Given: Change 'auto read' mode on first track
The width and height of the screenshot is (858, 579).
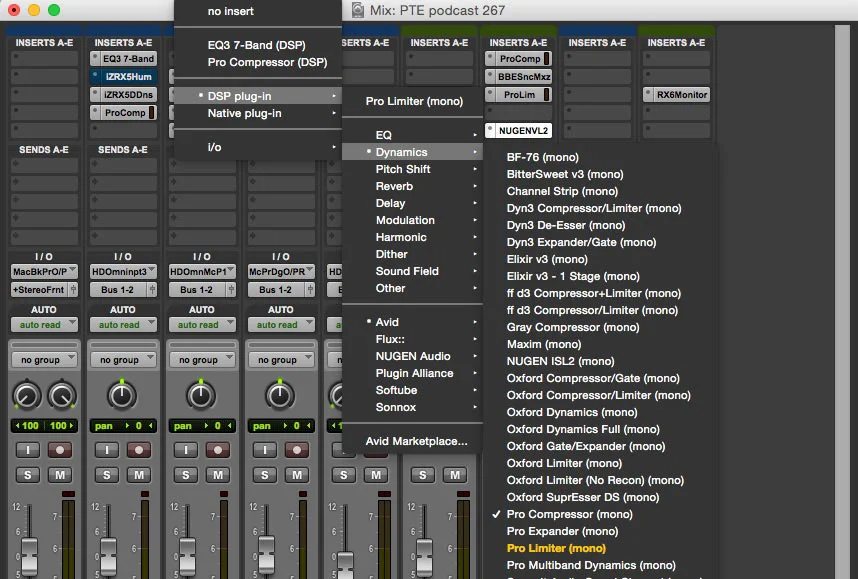Looking at the screenshot, I should point(44,325).
